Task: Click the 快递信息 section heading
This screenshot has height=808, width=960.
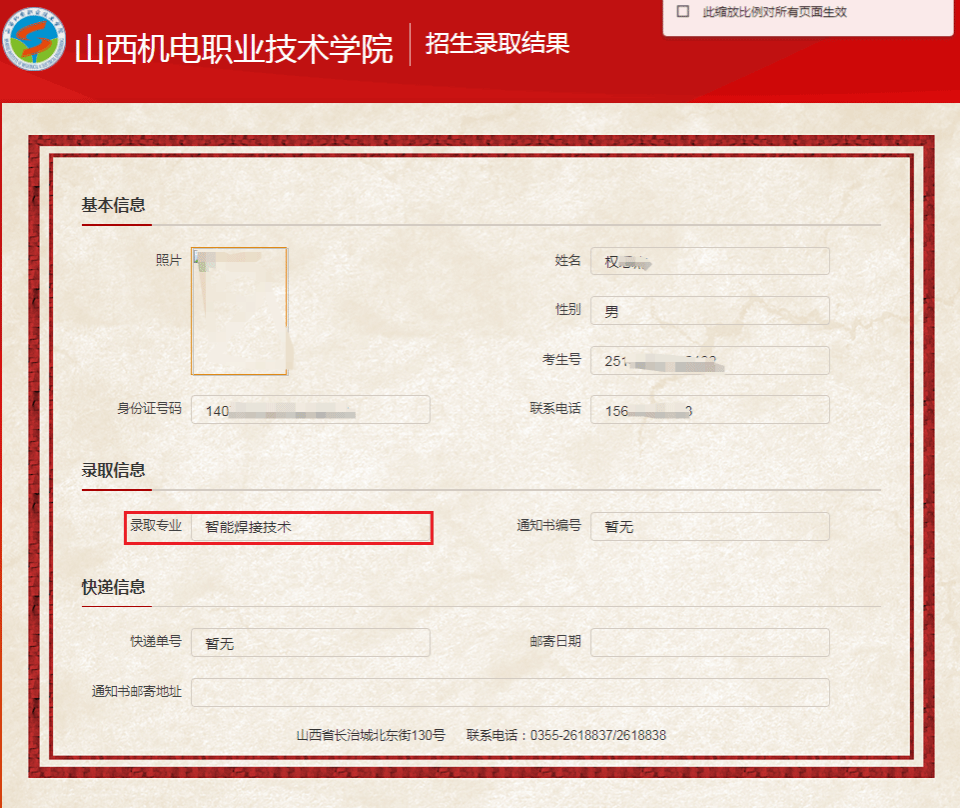Action: click(x=113, y=587)
